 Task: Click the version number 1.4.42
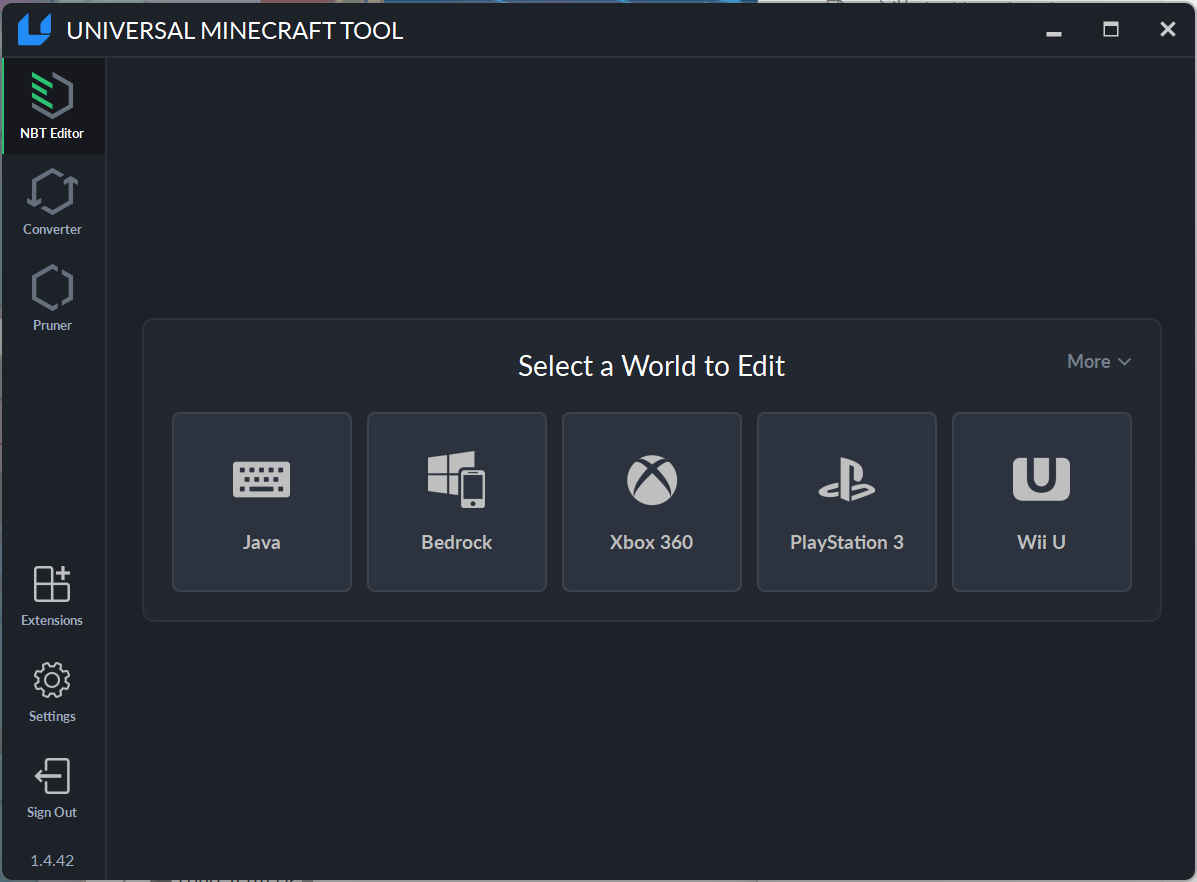[52, 861]
